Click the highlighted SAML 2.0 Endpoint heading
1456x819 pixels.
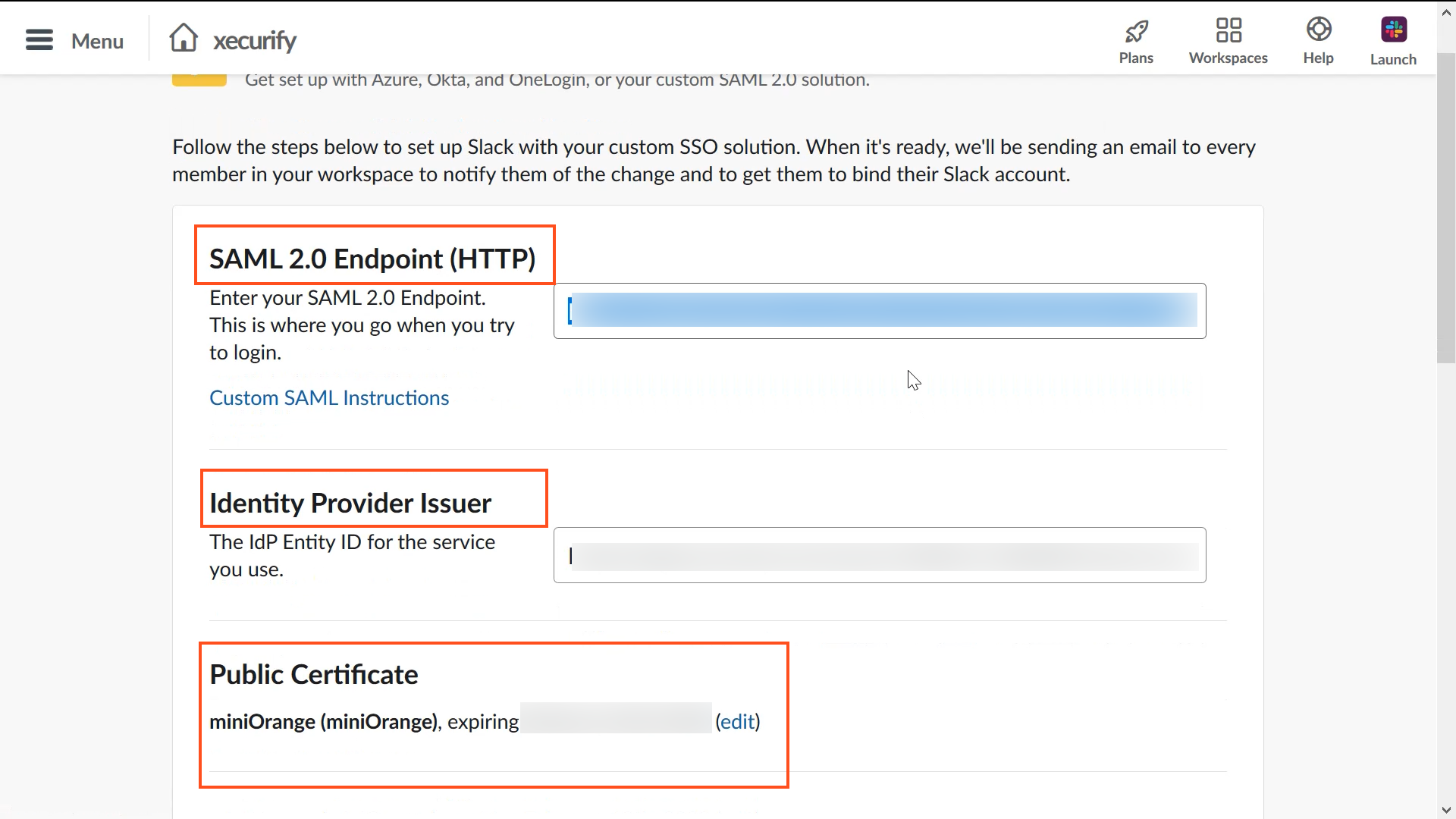point(373,258)
